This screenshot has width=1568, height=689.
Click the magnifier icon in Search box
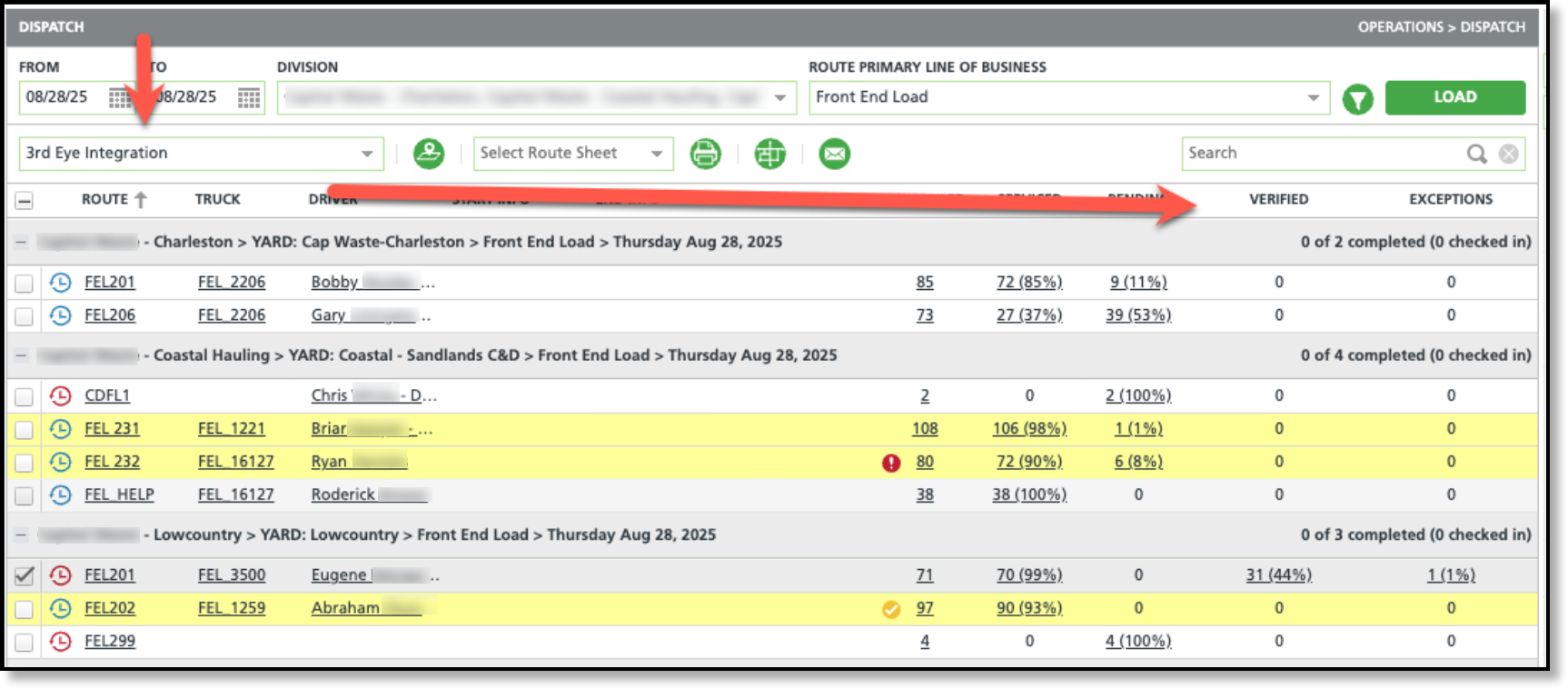1477,154
